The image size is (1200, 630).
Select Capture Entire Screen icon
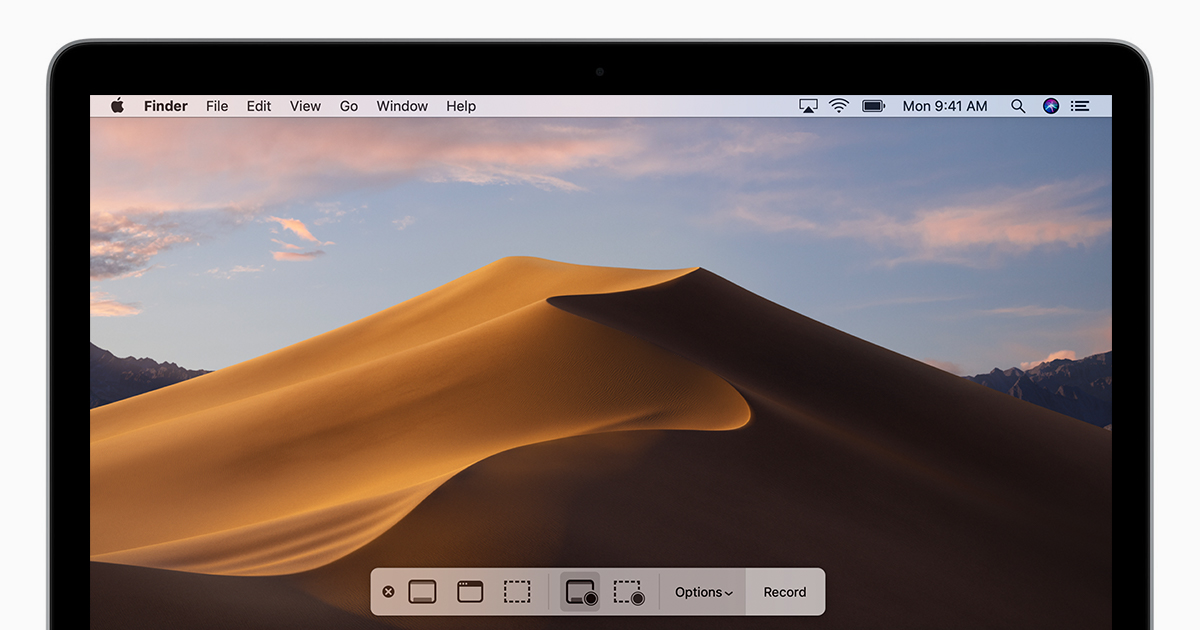[x=422, y=592]
